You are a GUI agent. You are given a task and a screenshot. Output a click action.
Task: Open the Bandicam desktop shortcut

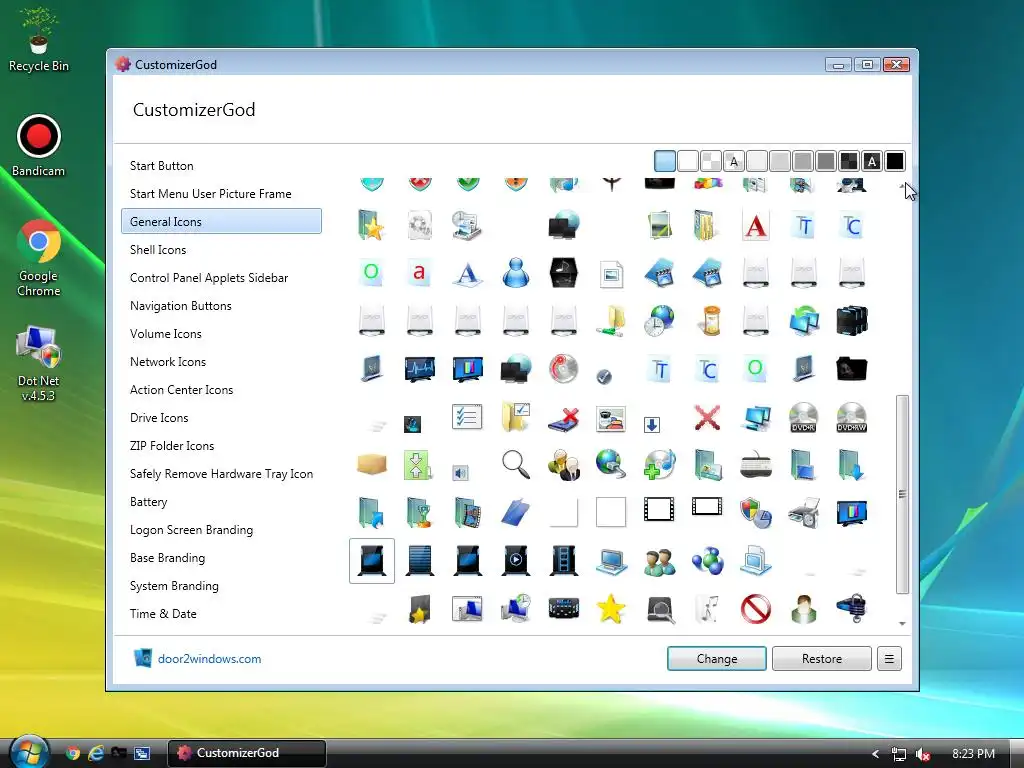point(39,146)
